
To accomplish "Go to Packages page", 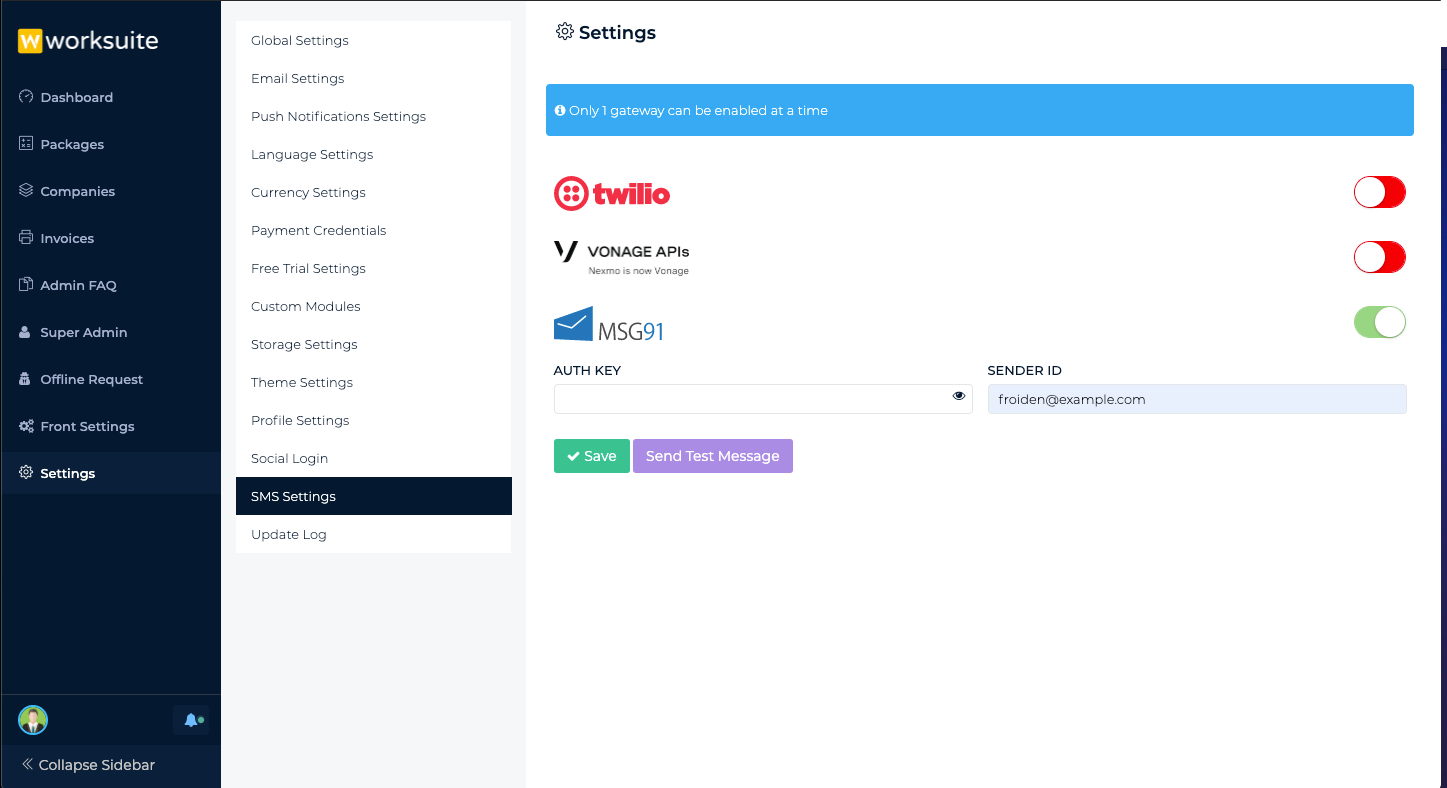I will [72, 144].
